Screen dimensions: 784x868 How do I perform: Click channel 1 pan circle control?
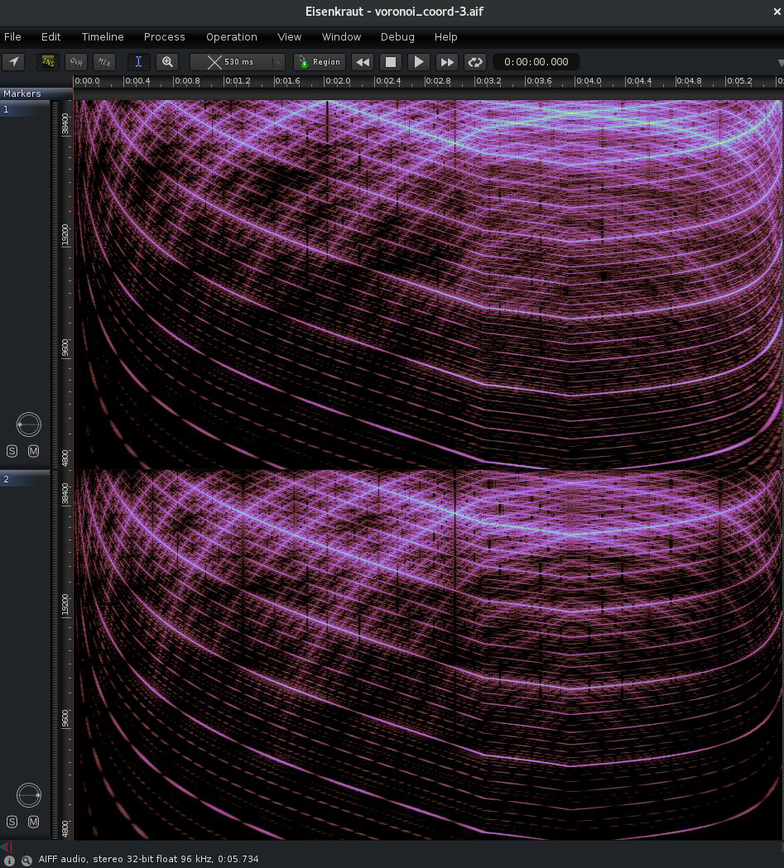pyautogui.click(x=29, y=424)
